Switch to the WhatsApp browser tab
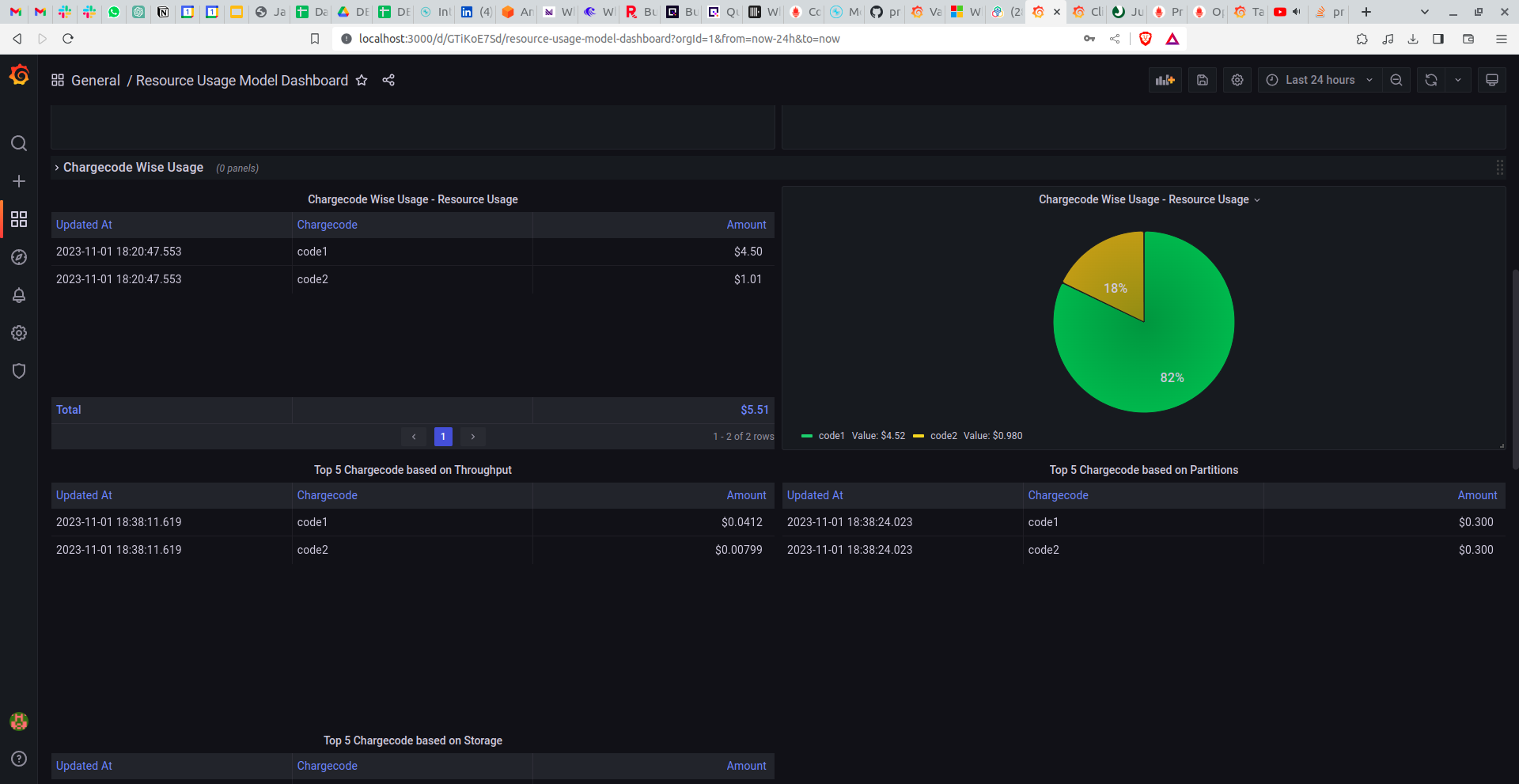Image resolution: width=1519 pixels, height=784 pixels. pos(114,12)
